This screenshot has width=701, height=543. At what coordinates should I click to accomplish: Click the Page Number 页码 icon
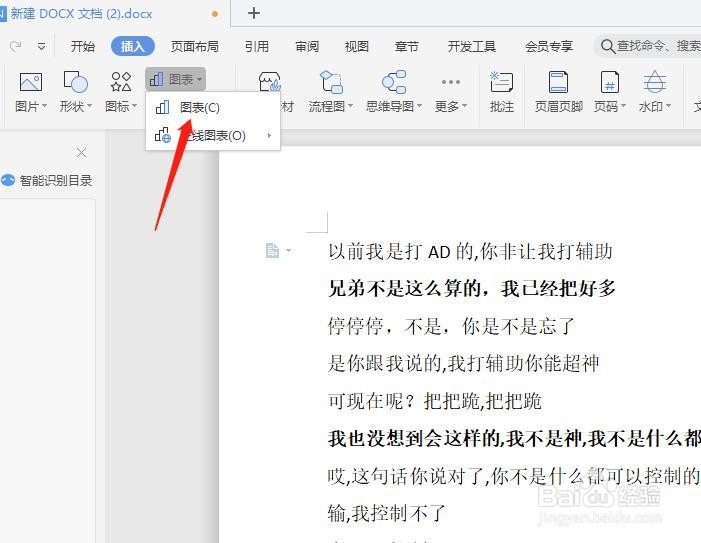(609, 82)
